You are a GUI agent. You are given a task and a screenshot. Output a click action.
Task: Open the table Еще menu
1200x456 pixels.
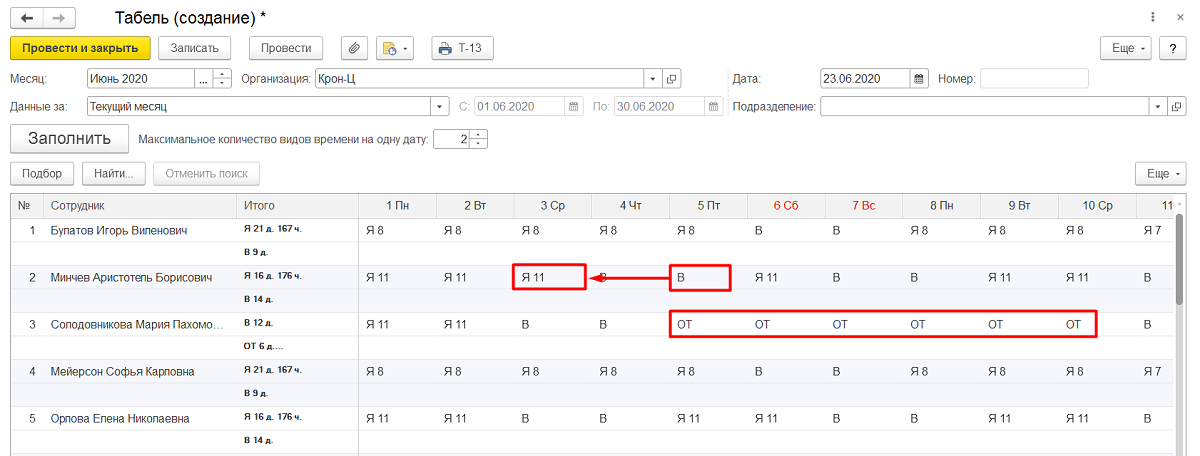1160,173
